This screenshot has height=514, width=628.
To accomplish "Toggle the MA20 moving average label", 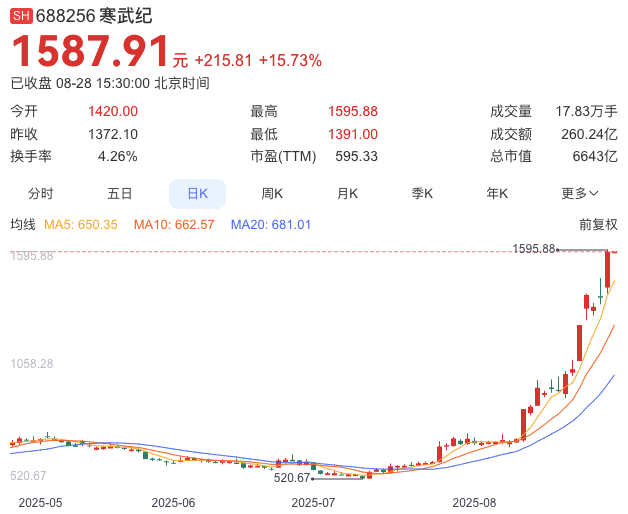I will coord(271,224).
